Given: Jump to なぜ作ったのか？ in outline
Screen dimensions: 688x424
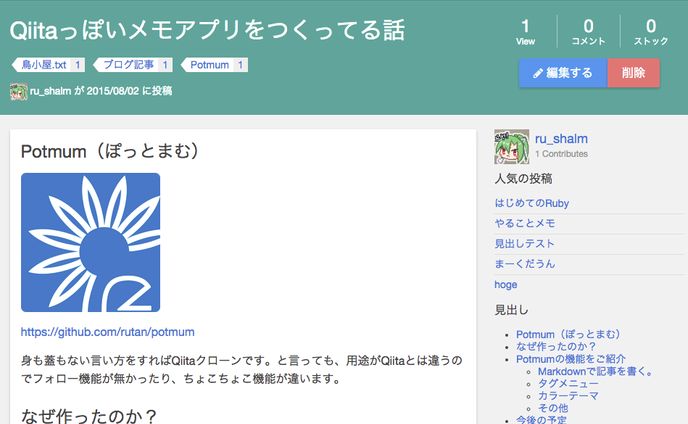Looking at the screenshot, I should [556, 347].
